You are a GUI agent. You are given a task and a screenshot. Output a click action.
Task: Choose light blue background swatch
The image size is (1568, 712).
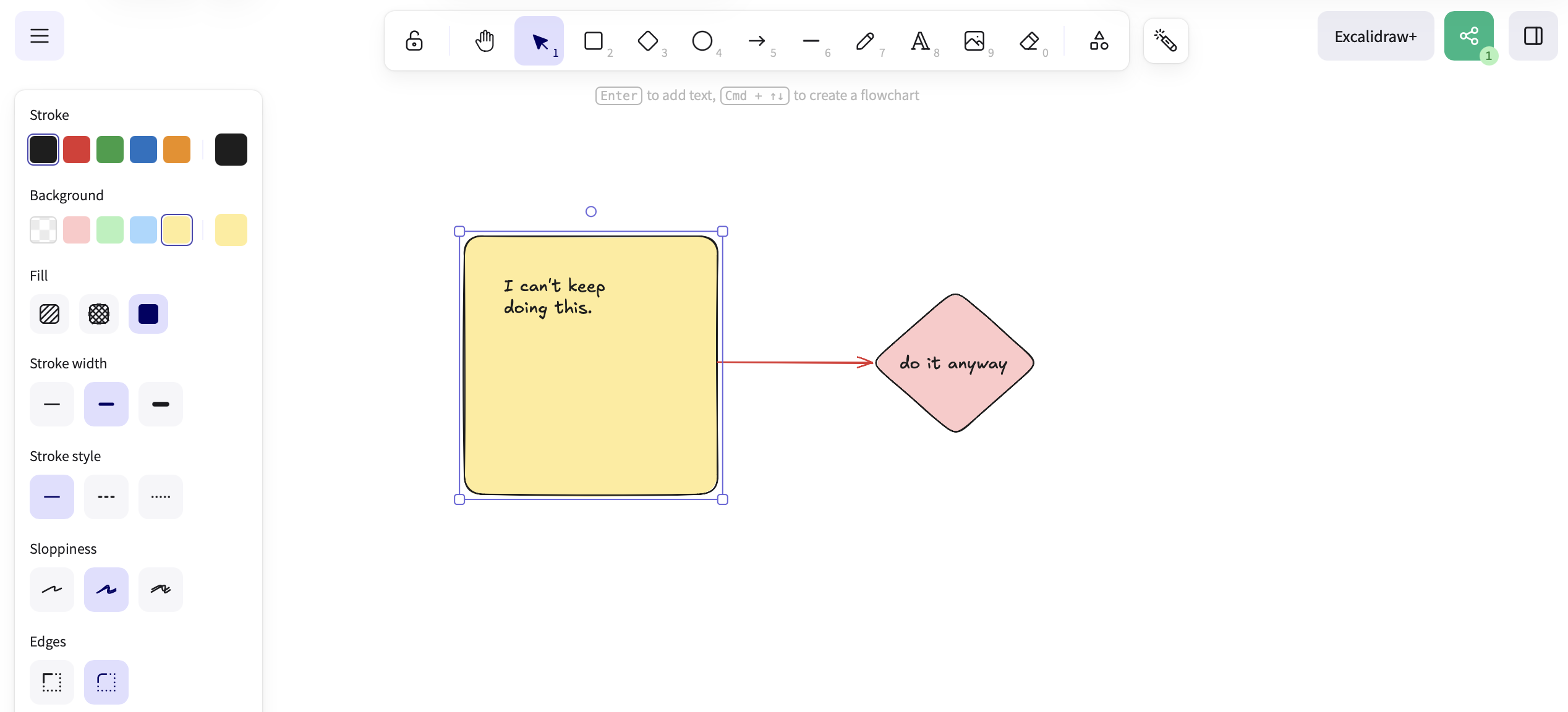click(x=143, y=230)
